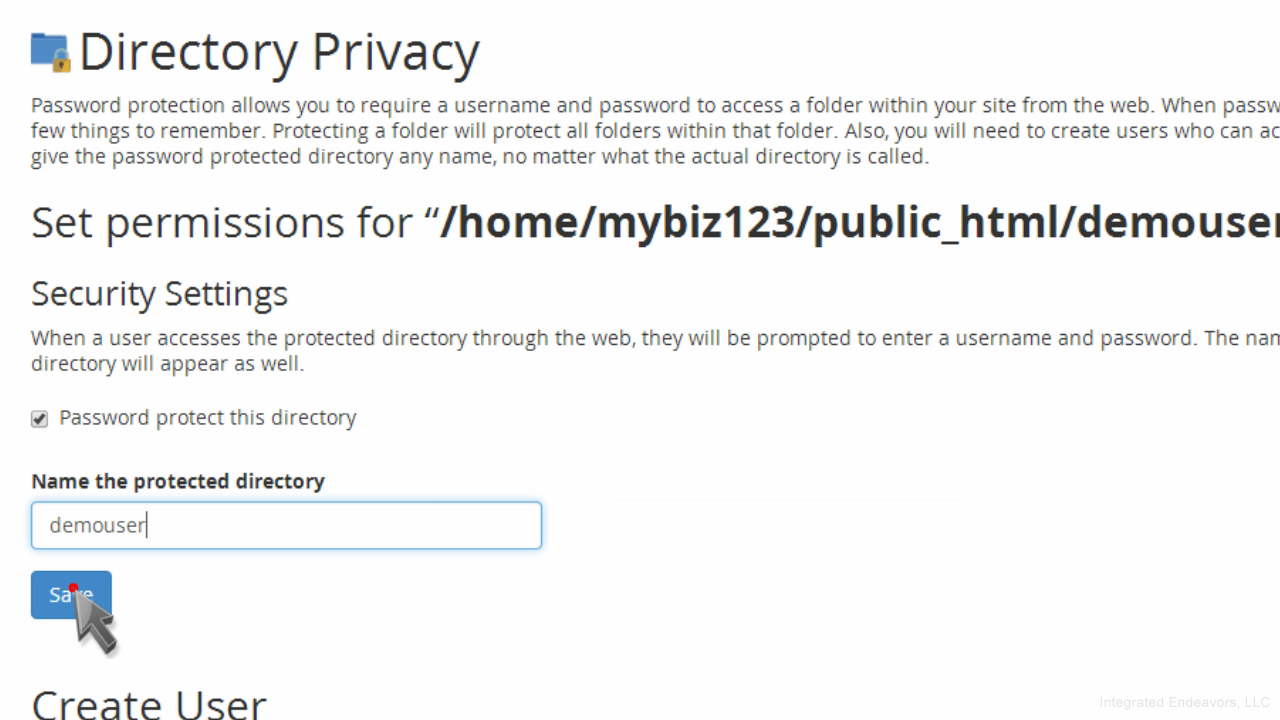Screen dimensions: 1280x720
Task: Uncheck Password protect this directory checkbox
Action: point(40,419)
